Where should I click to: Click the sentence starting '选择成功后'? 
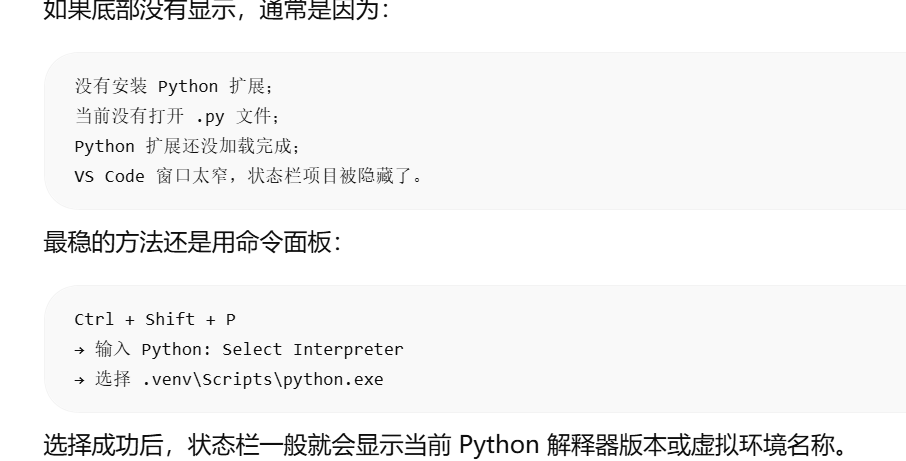pos(446,445)
